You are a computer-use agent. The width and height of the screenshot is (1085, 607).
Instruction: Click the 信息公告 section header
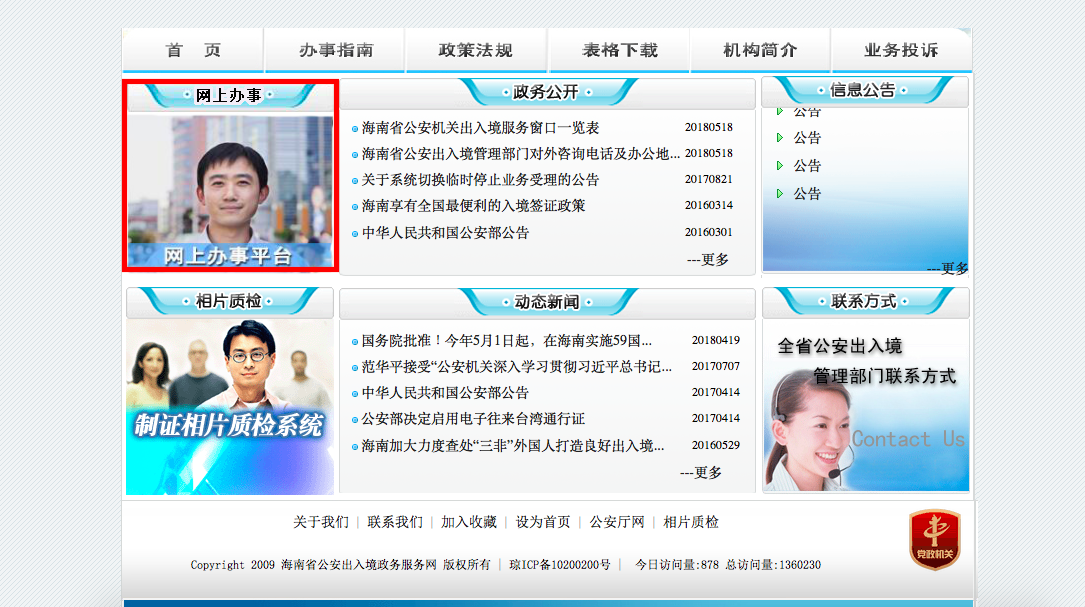click(863, 90)
